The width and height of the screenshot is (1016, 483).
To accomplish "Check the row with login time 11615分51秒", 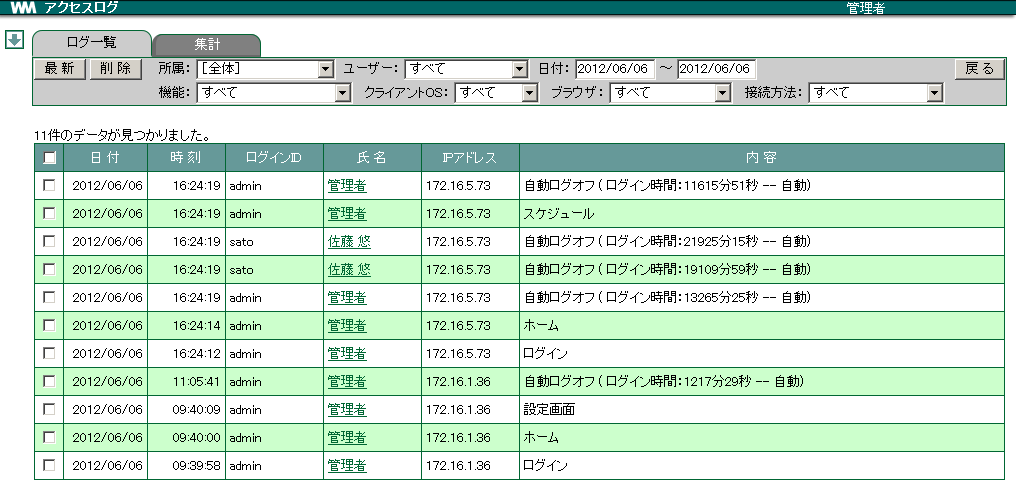I will click(49, 185).
